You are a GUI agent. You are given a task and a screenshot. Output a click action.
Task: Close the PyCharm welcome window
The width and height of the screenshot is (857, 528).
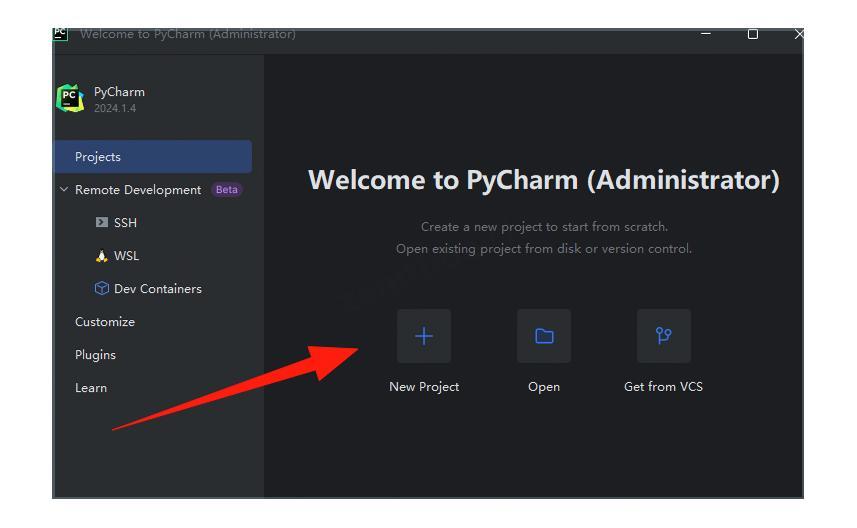[x=799, y=34]
